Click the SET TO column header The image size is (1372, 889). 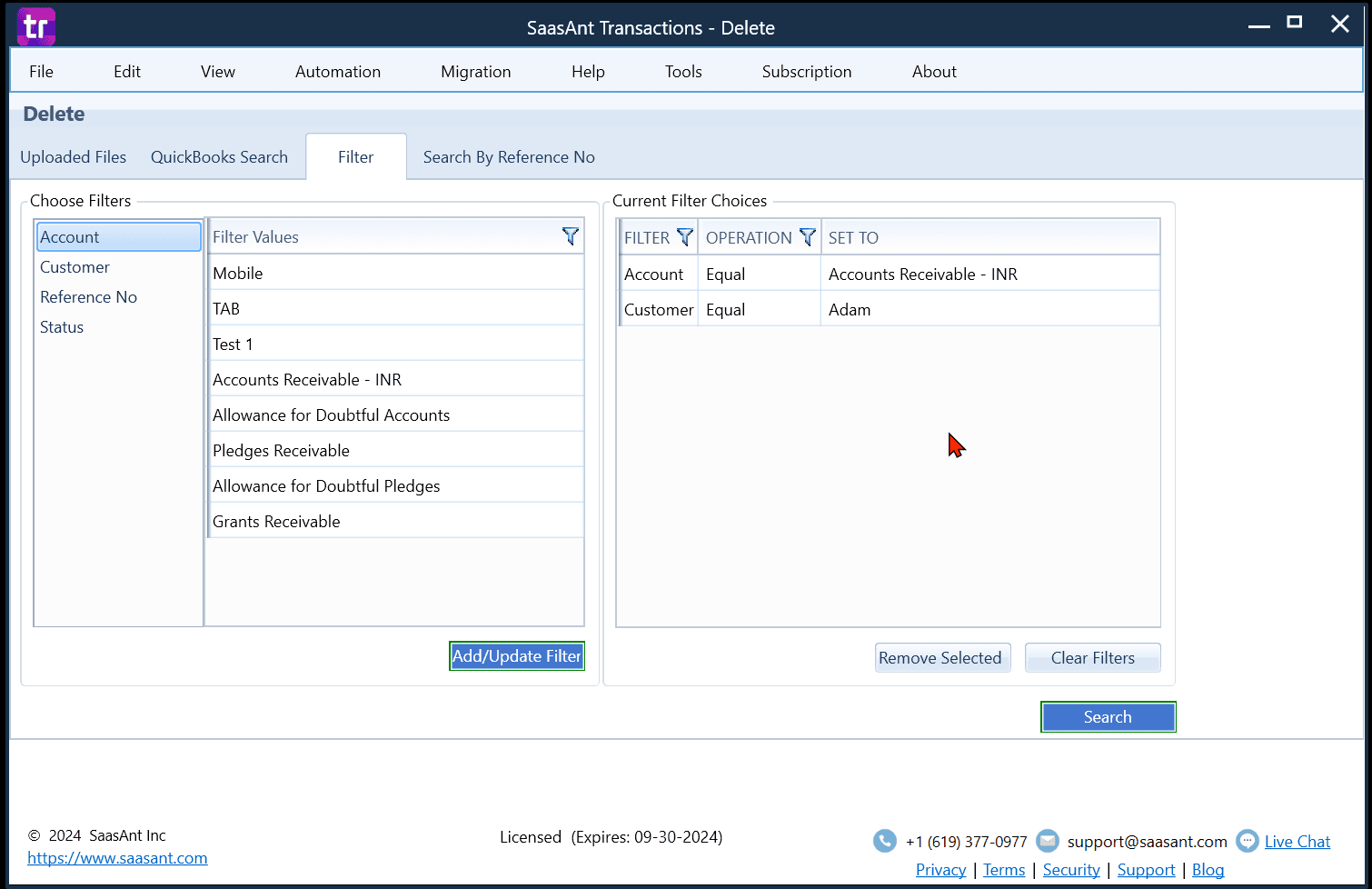tap(990, 237)
